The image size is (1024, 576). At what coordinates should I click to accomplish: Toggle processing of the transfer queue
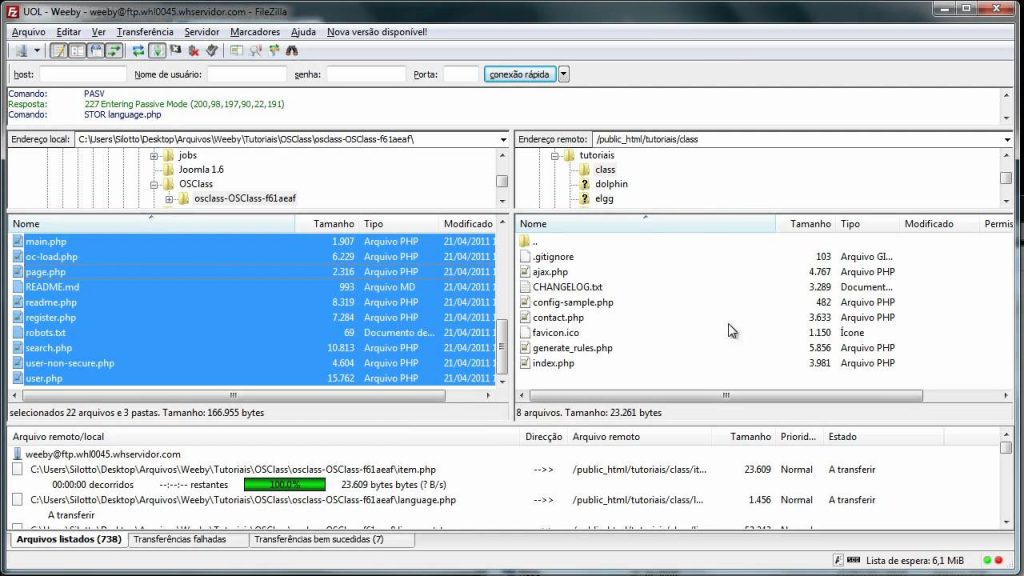157,50
